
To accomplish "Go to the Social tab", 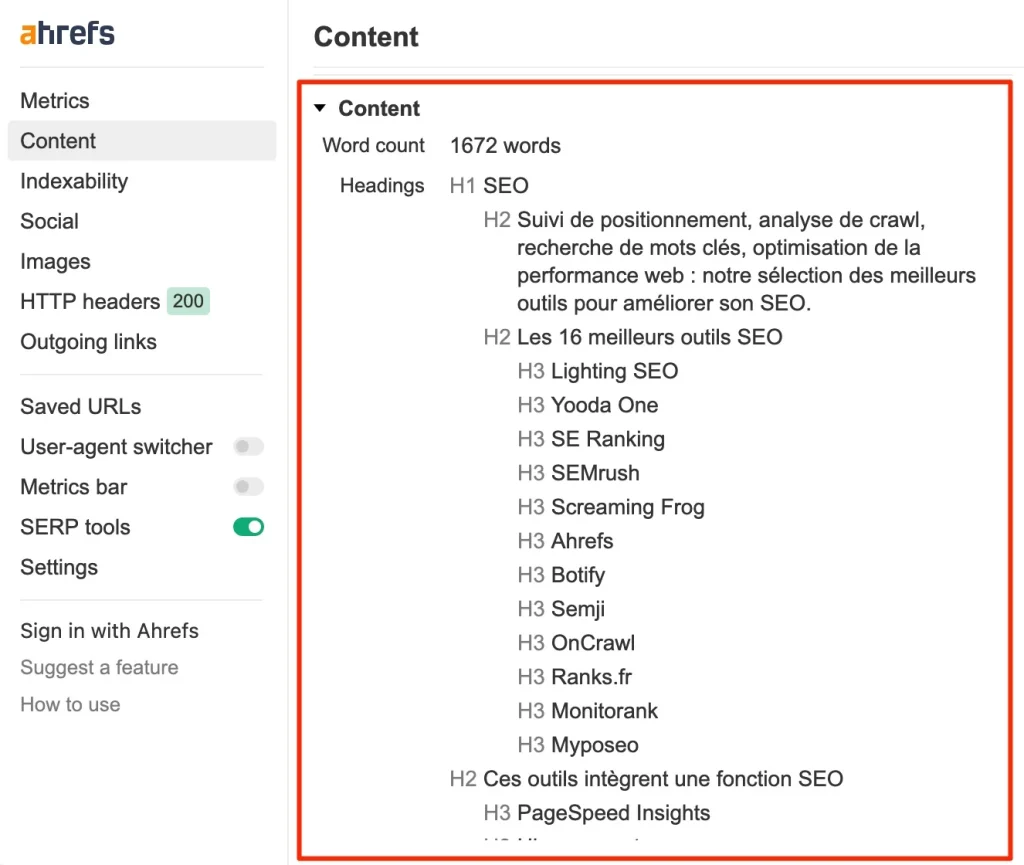I will [x=50, y=221].
